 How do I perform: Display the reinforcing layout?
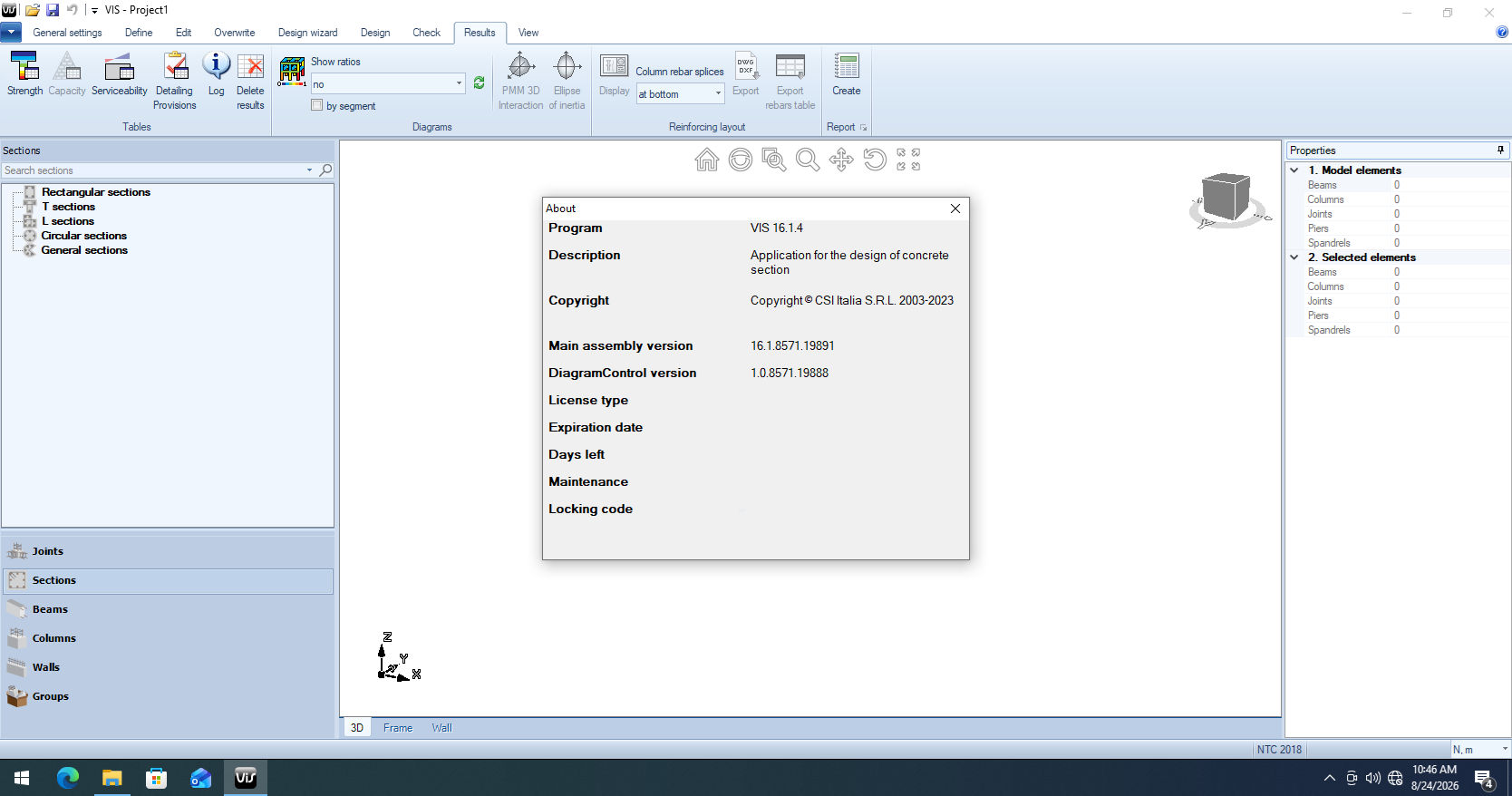tap(614, 73)
